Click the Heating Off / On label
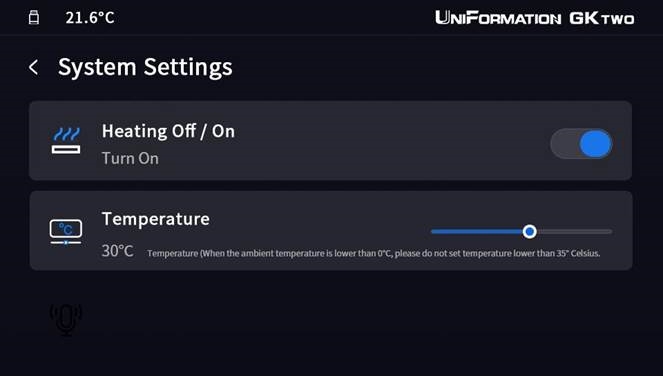This screenshot has width=663, height=376. coord(168,131)
